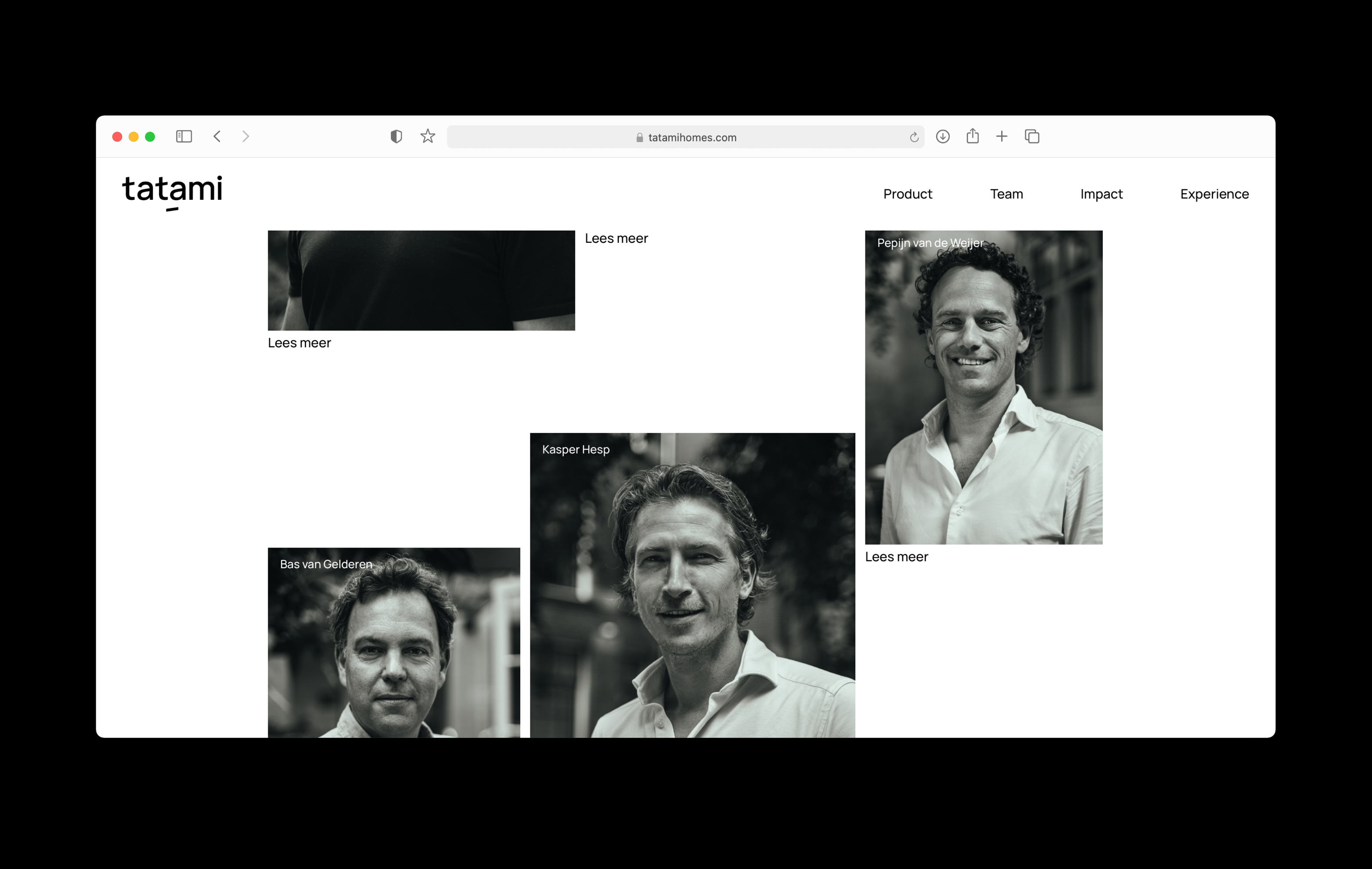This screenshot has width=1372, height=869.
Task: Add a new tab with plus icon
Action: point(1001,136)
